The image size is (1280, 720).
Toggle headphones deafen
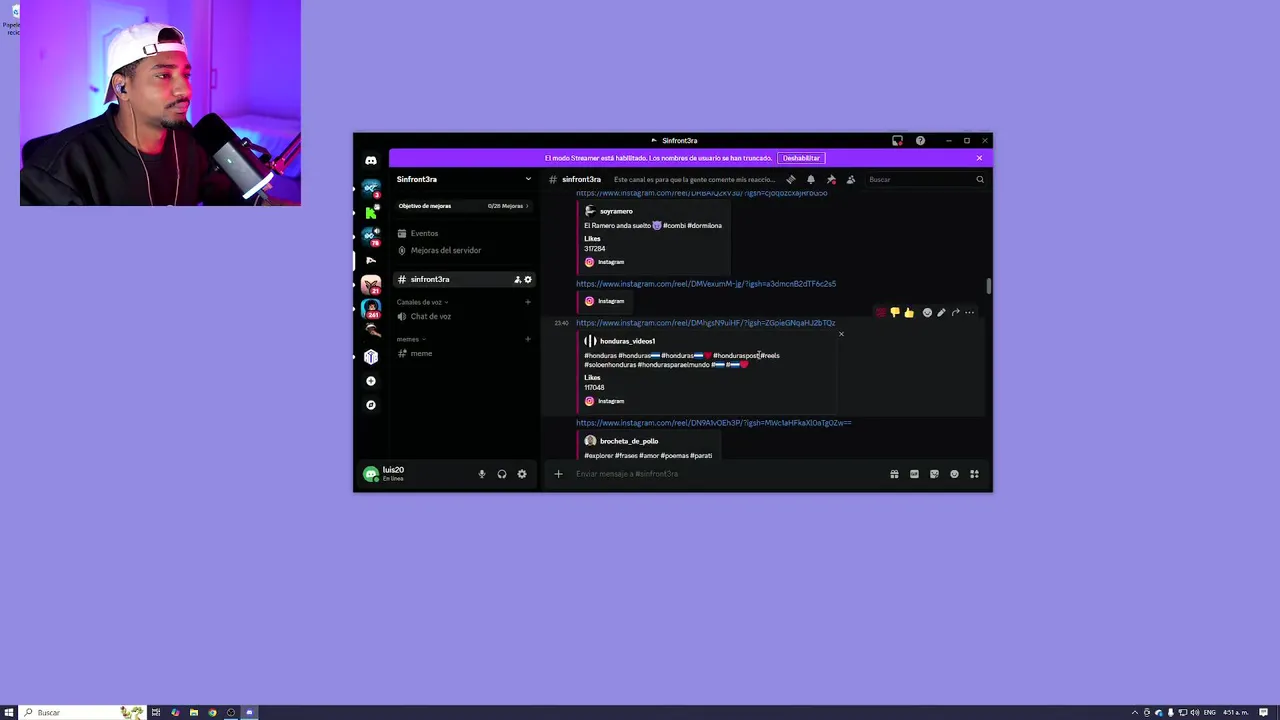(502, 474)
